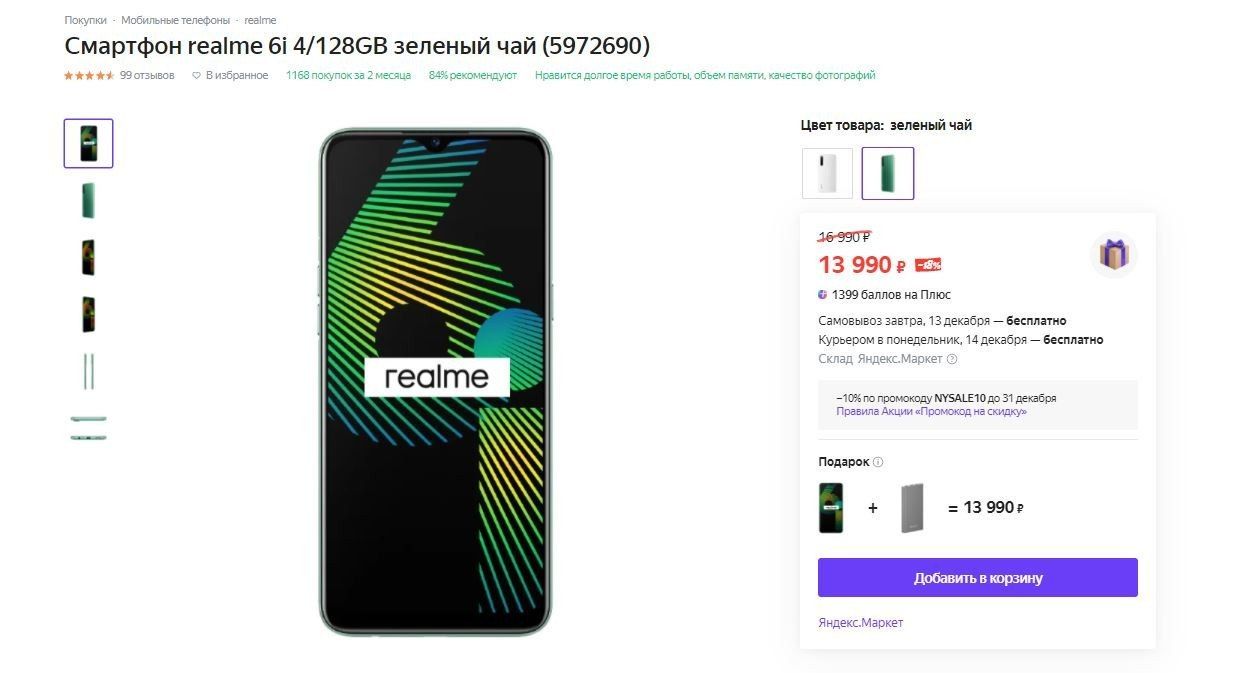Open the last top-and-bottom view thumbnail

click(89, 428)
